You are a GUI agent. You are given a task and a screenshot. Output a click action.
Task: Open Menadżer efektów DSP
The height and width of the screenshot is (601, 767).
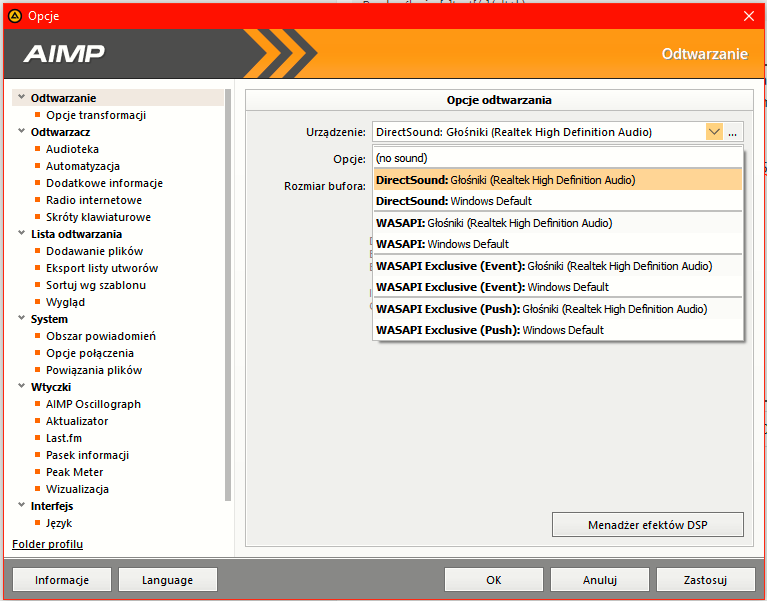point(648,525)
